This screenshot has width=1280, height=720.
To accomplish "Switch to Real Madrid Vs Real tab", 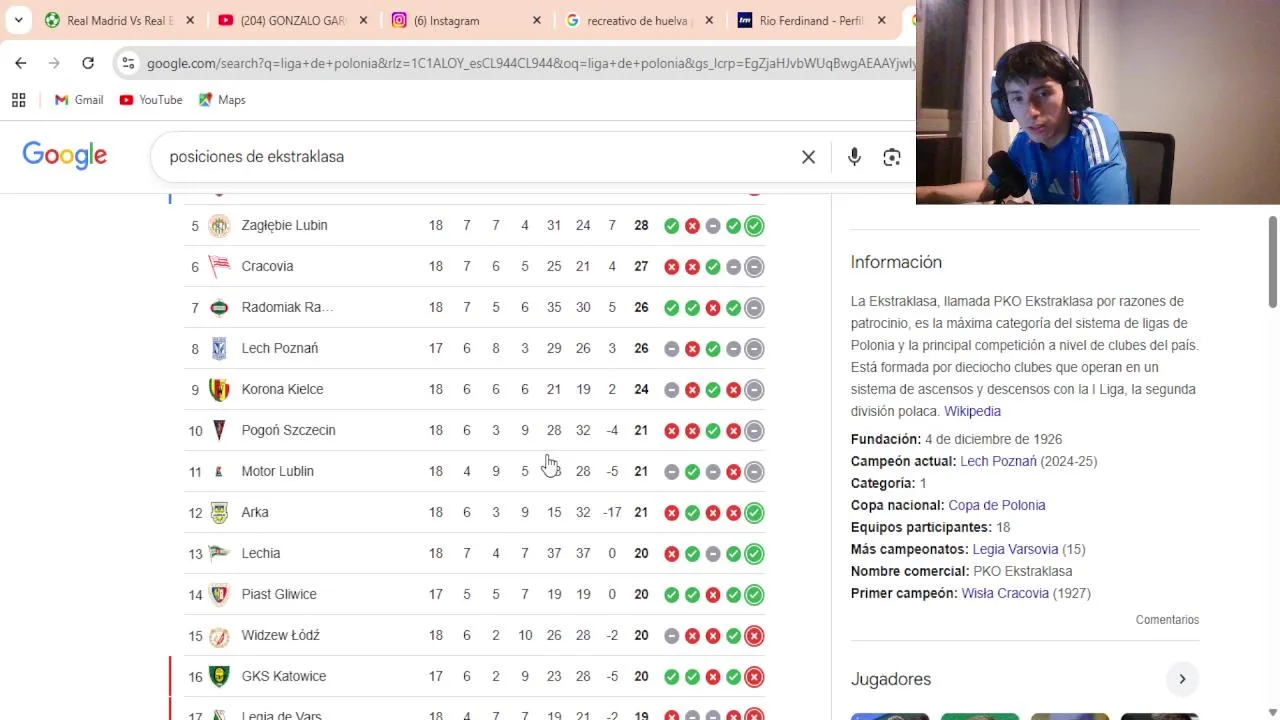I will point(108,20).
